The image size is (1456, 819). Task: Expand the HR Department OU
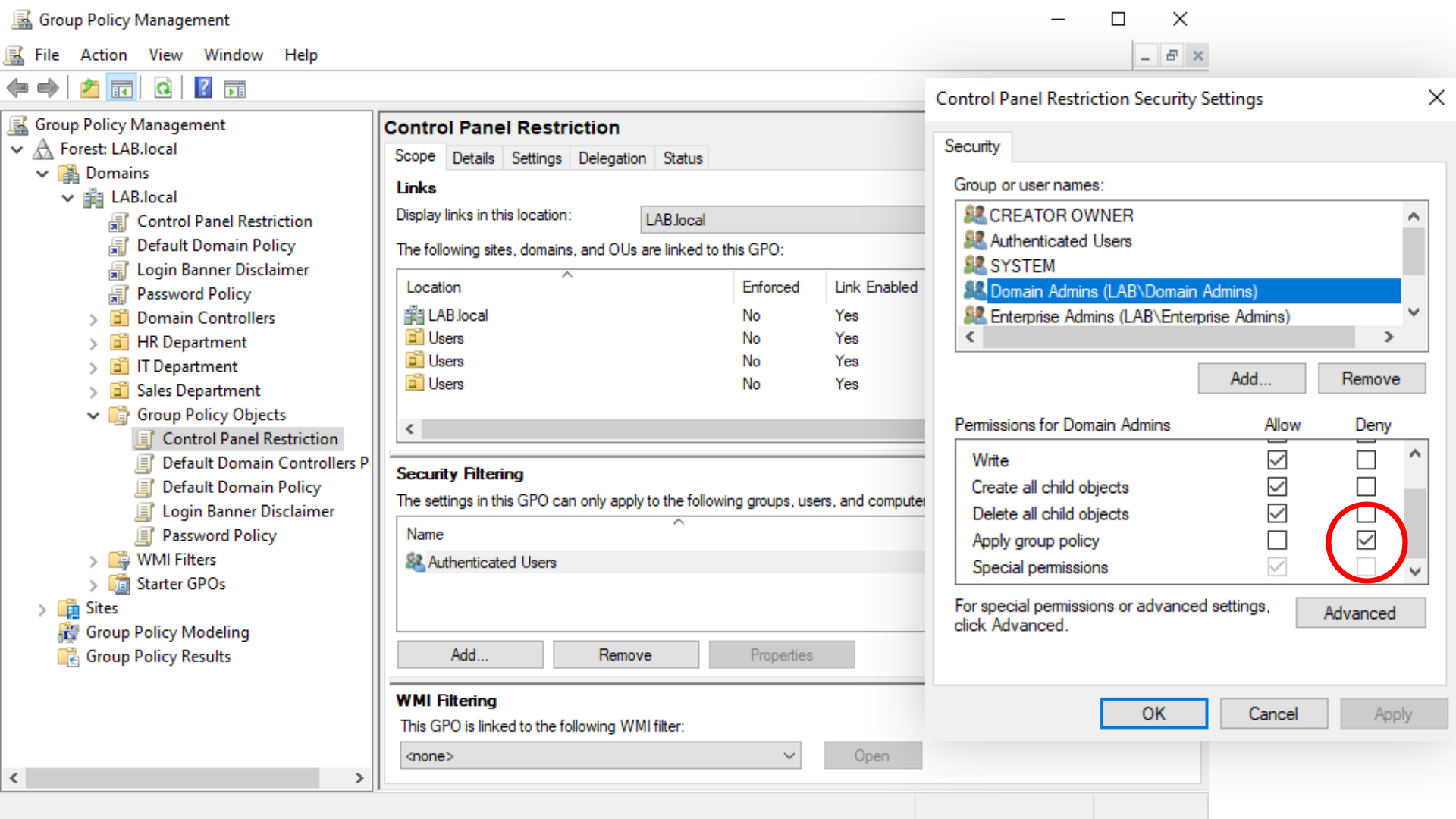93,344
